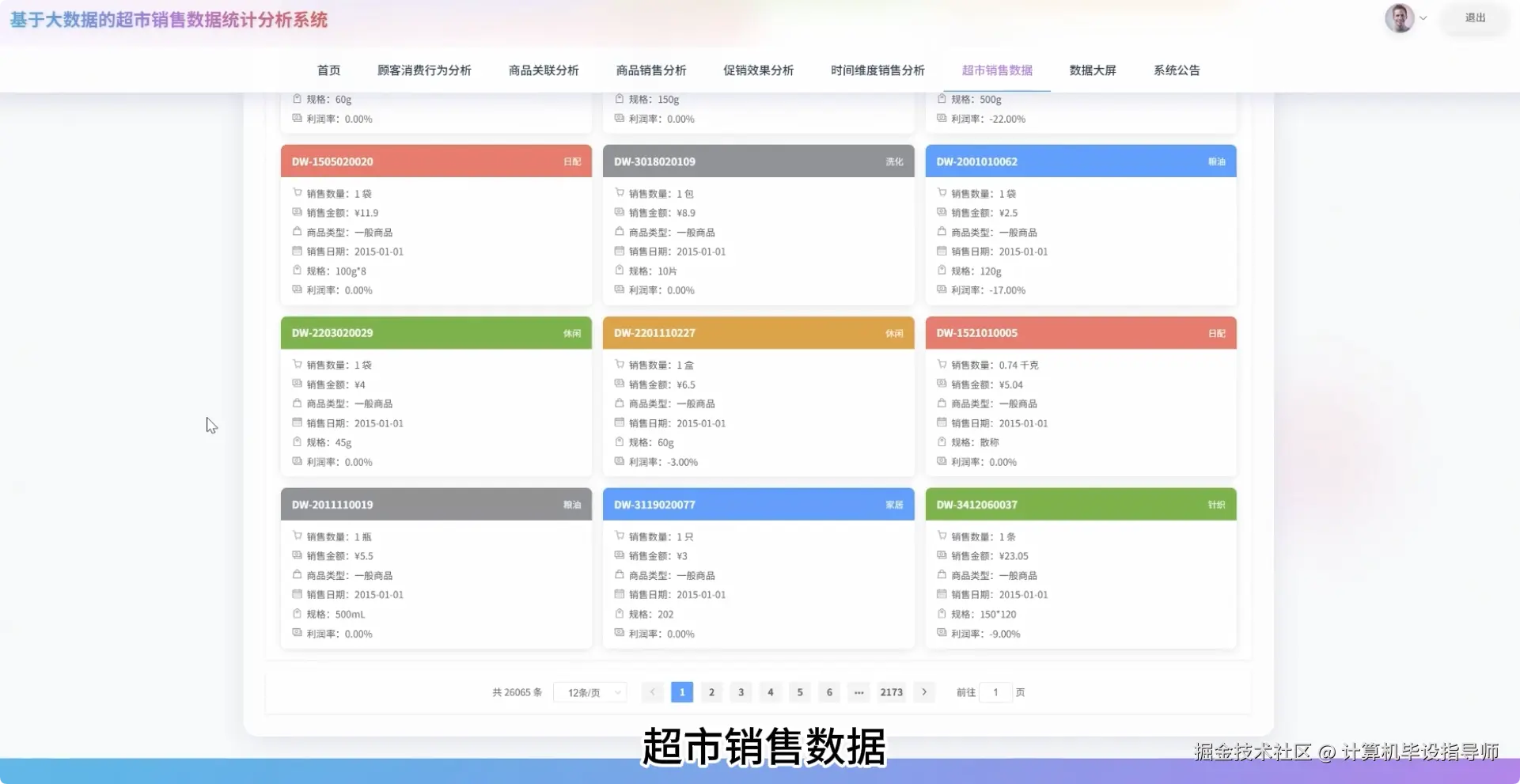1520x784 pixels.
Task: Click the user avatar icon
Action: click(x=1398, y=17)
